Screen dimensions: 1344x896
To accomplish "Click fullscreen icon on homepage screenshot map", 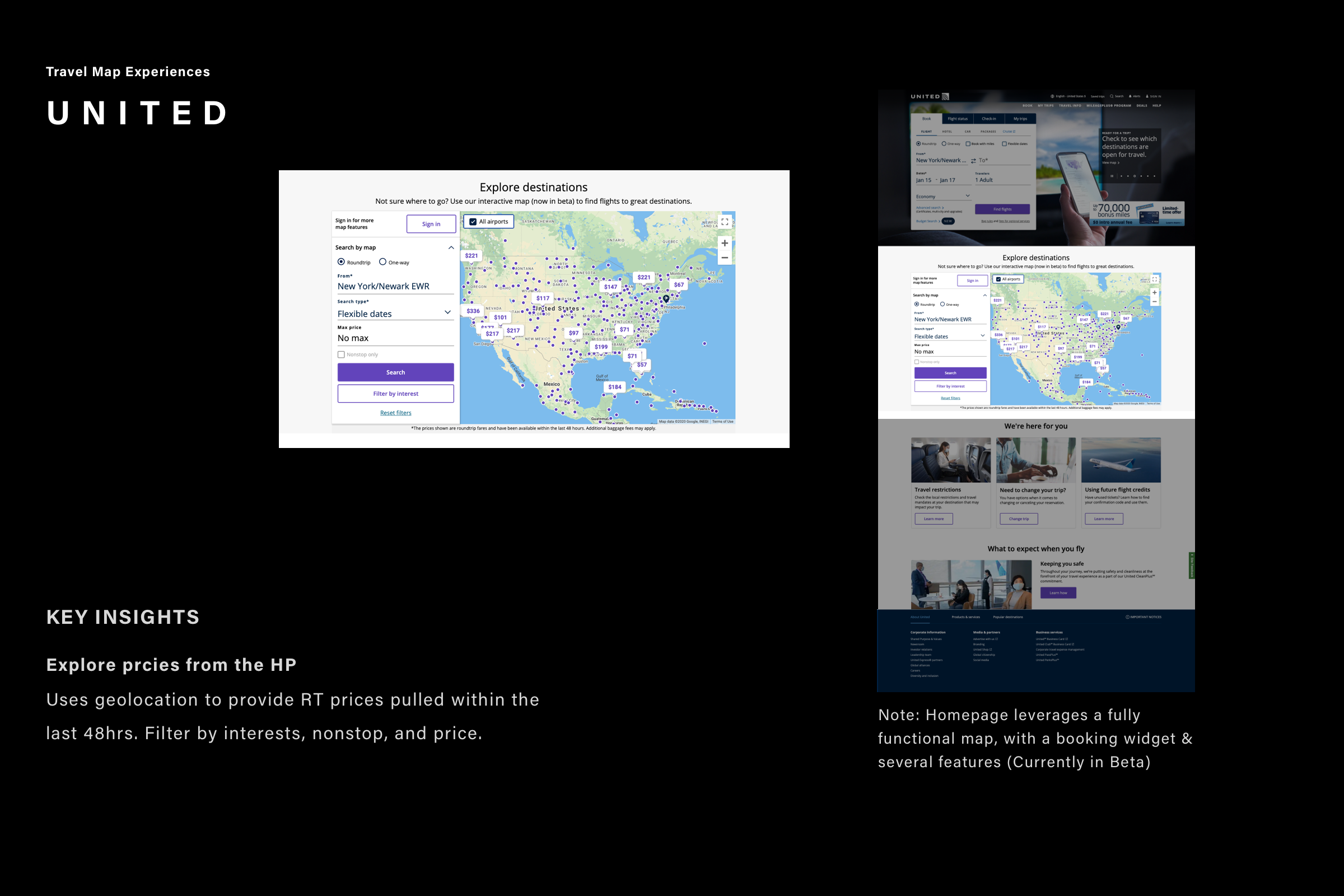I will [1154, 279].
